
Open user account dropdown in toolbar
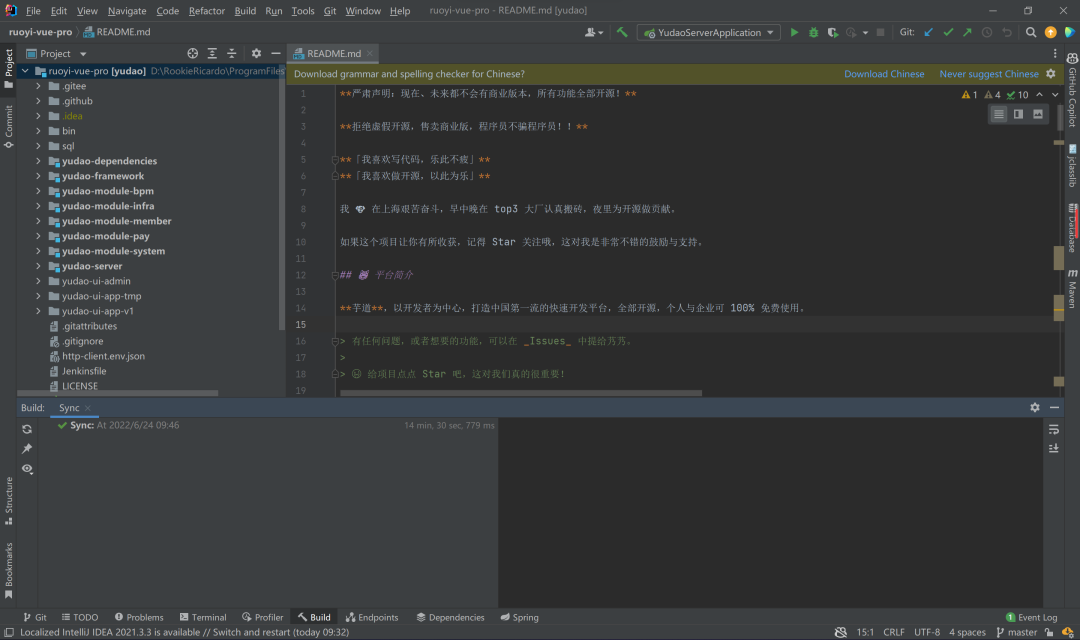(x=594, y=32)
